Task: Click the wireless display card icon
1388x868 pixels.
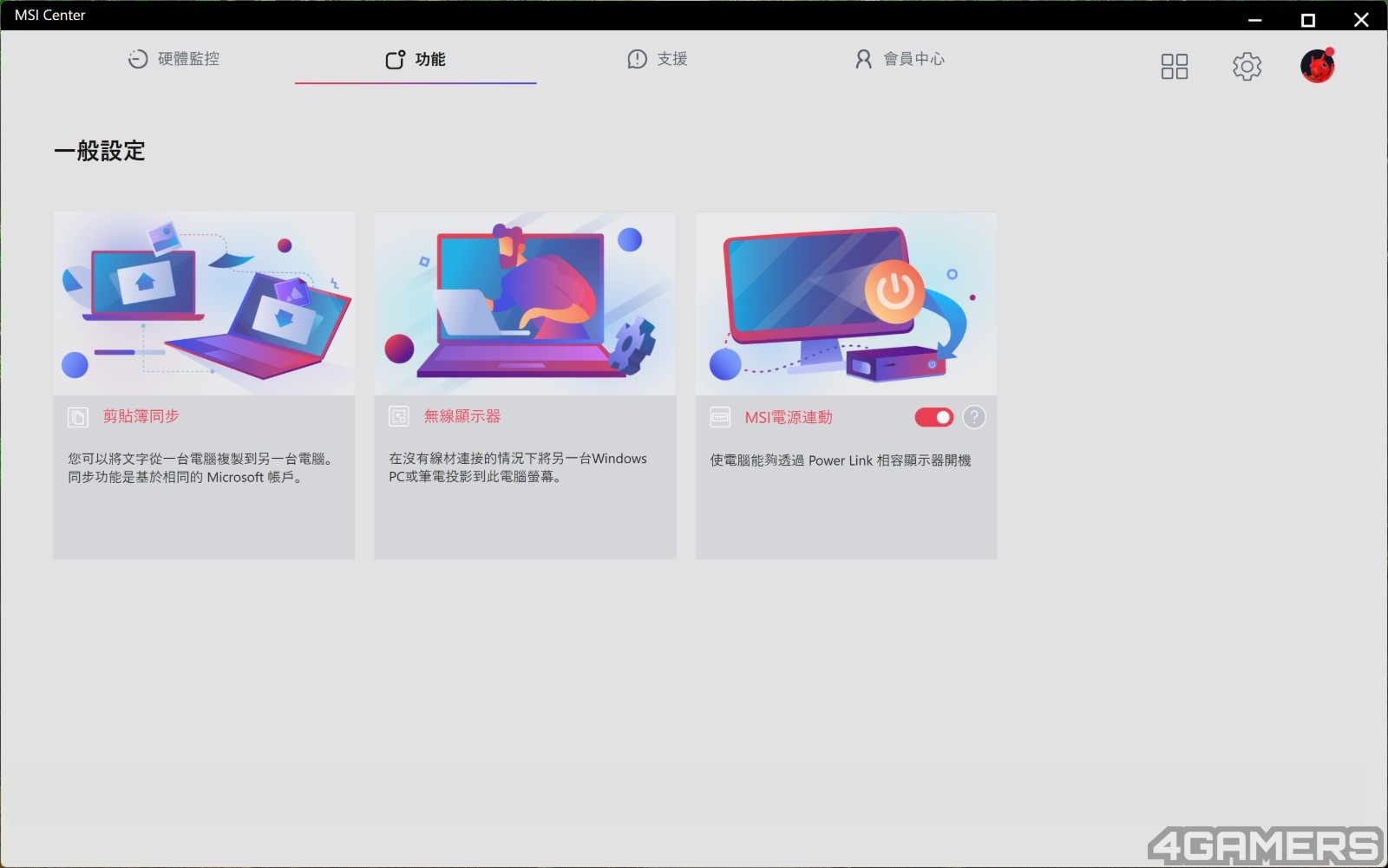Action: point(399,417)
